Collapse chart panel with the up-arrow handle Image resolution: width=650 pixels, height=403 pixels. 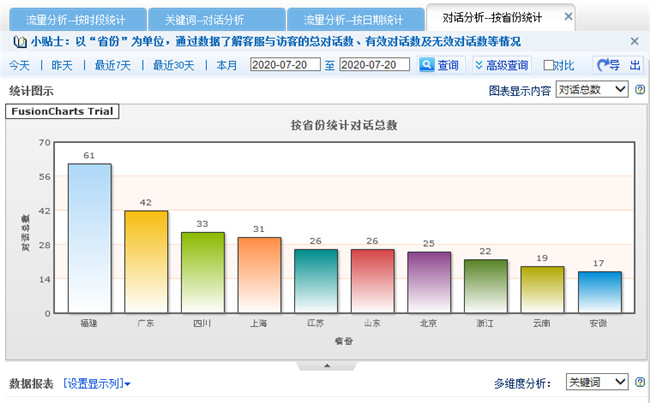(325, 366)
